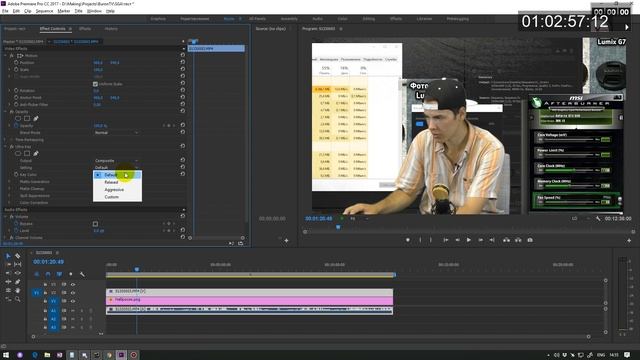The width and height of the screenshot is (640, 360).
Task: Switch to Editing workspace
Action: pos(369,19)
